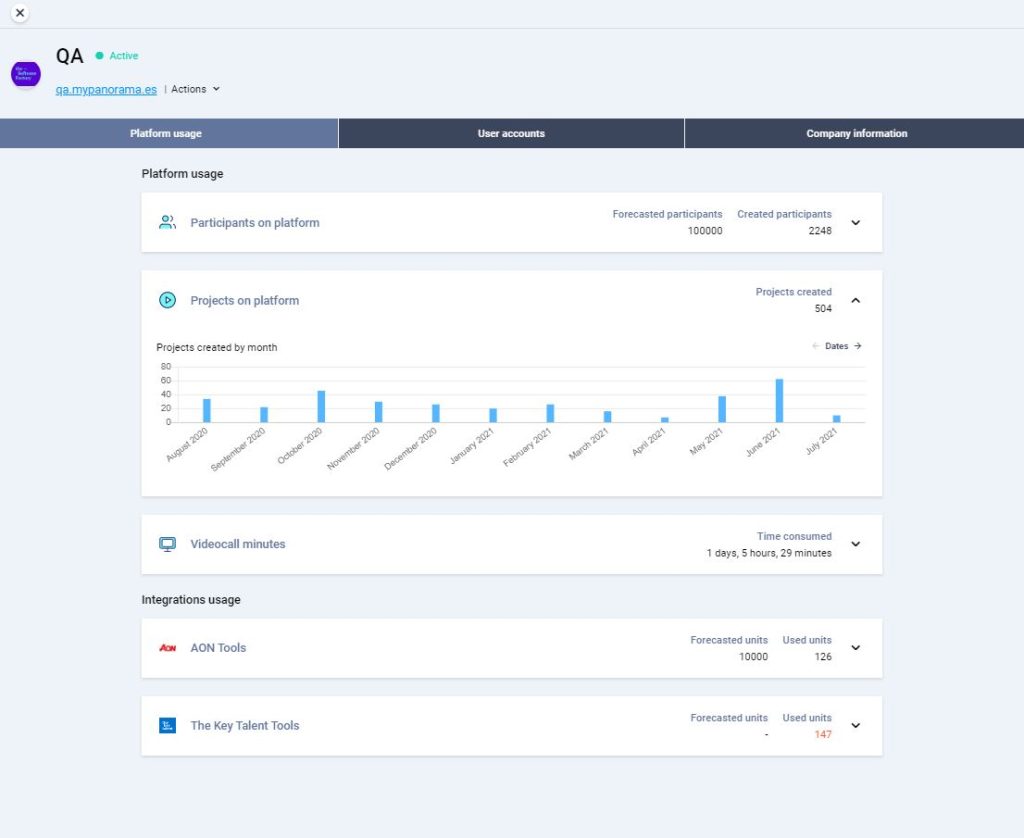Expand The Key Talent Tools panel
Image resolution: width=1024 pixels, height=838 pixels.
(855, 726)
